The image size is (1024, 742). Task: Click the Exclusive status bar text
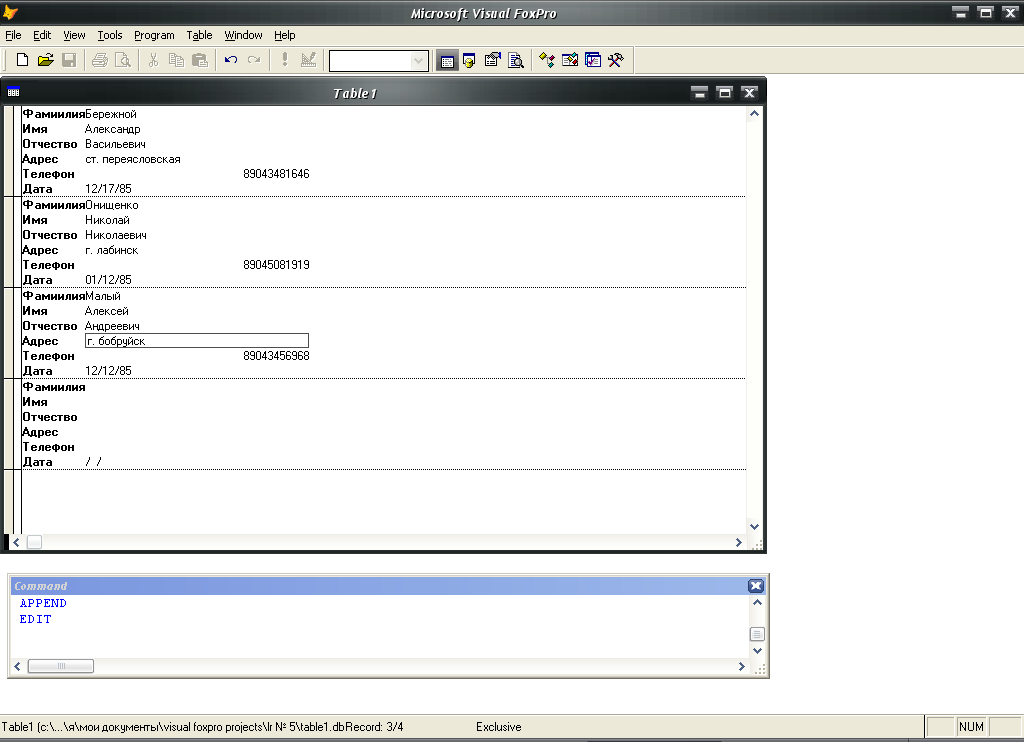(498, 727)
